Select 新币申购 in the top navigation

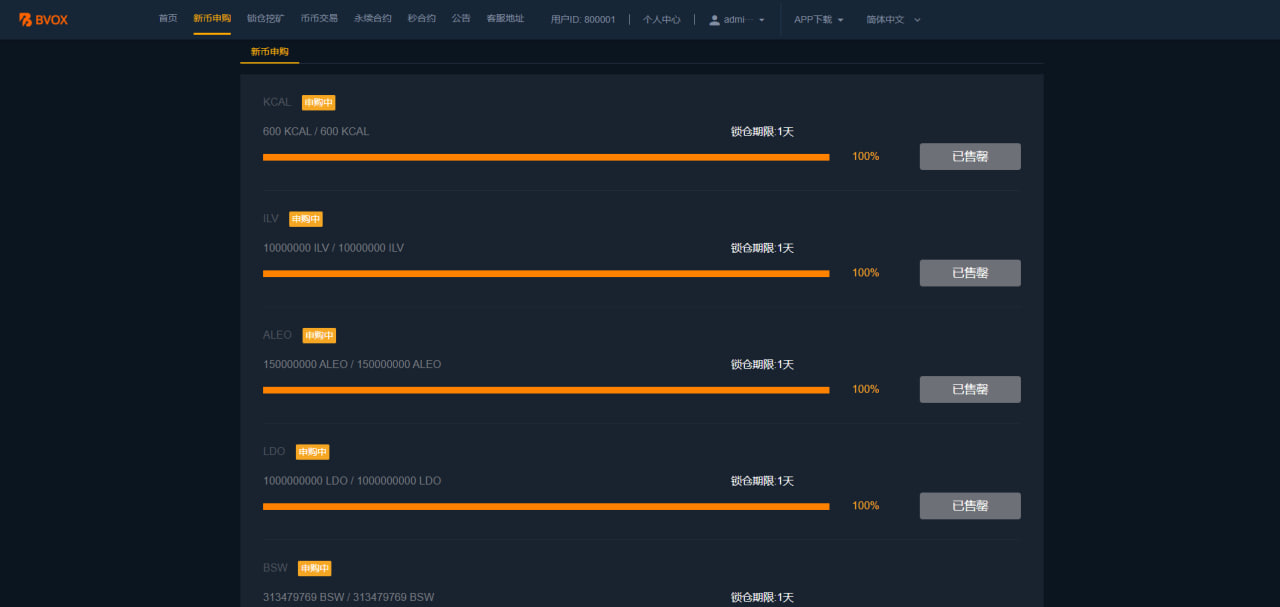(212, 19)
